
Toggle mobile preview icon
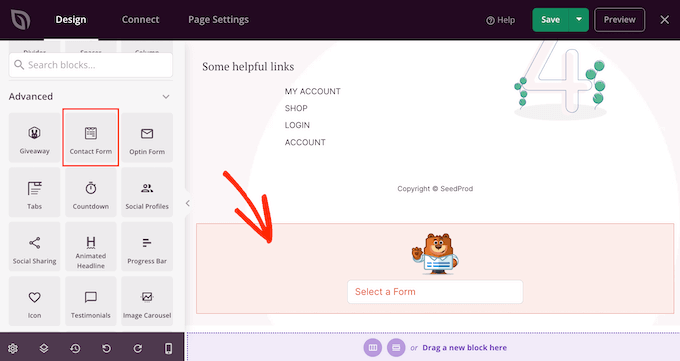coord(169,348)
